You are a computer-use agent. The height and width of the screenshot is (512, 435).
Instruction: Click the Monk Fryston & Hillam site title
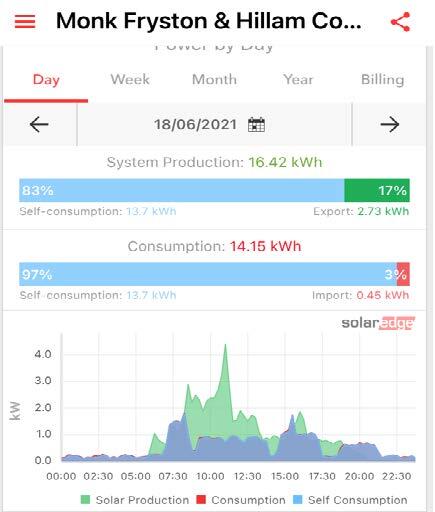coord(209,21)
